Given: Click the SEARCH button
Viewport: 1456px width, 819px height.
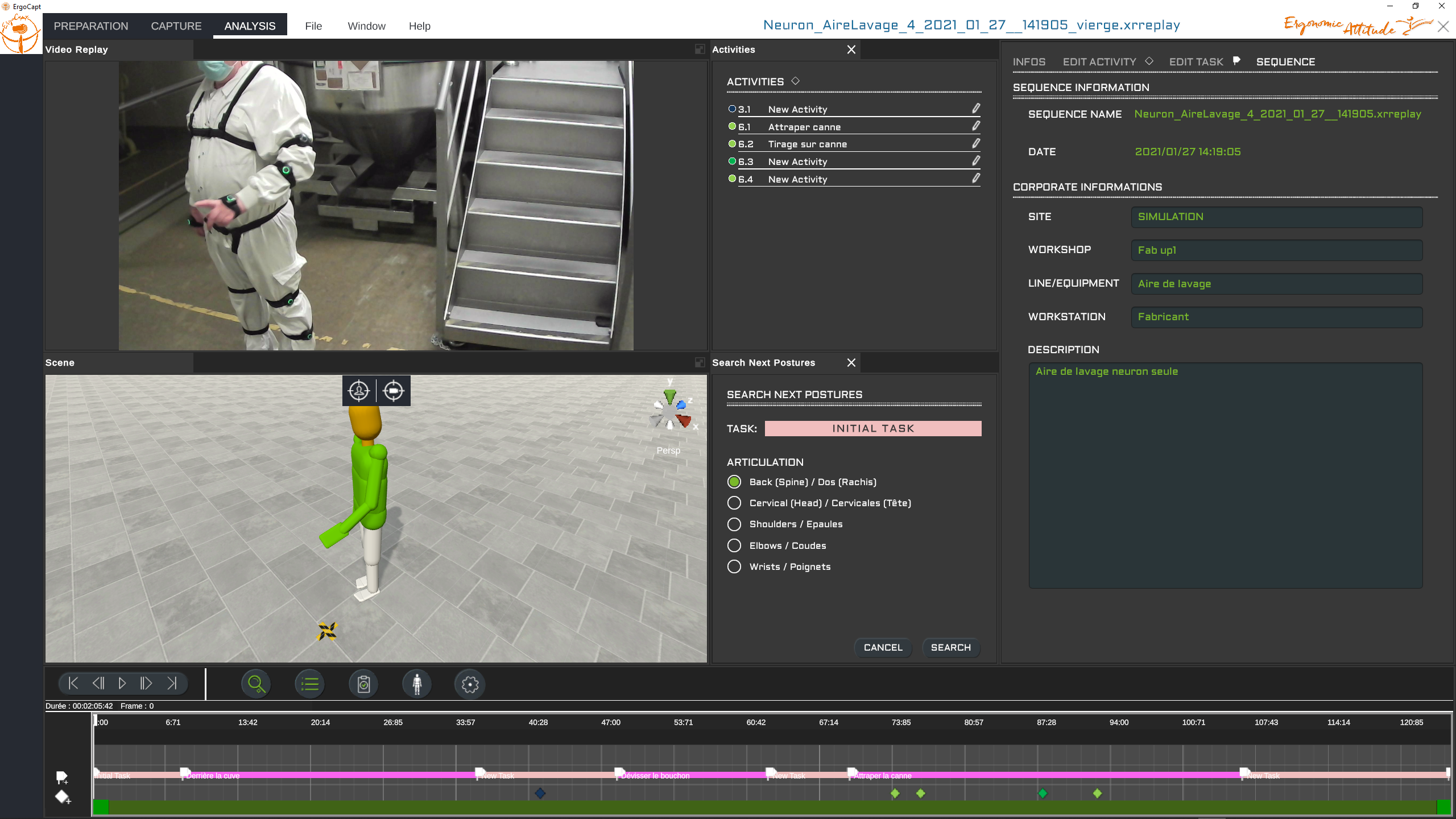Looking at the screenshot, I should pyautogui.click(x=951, y=647).
